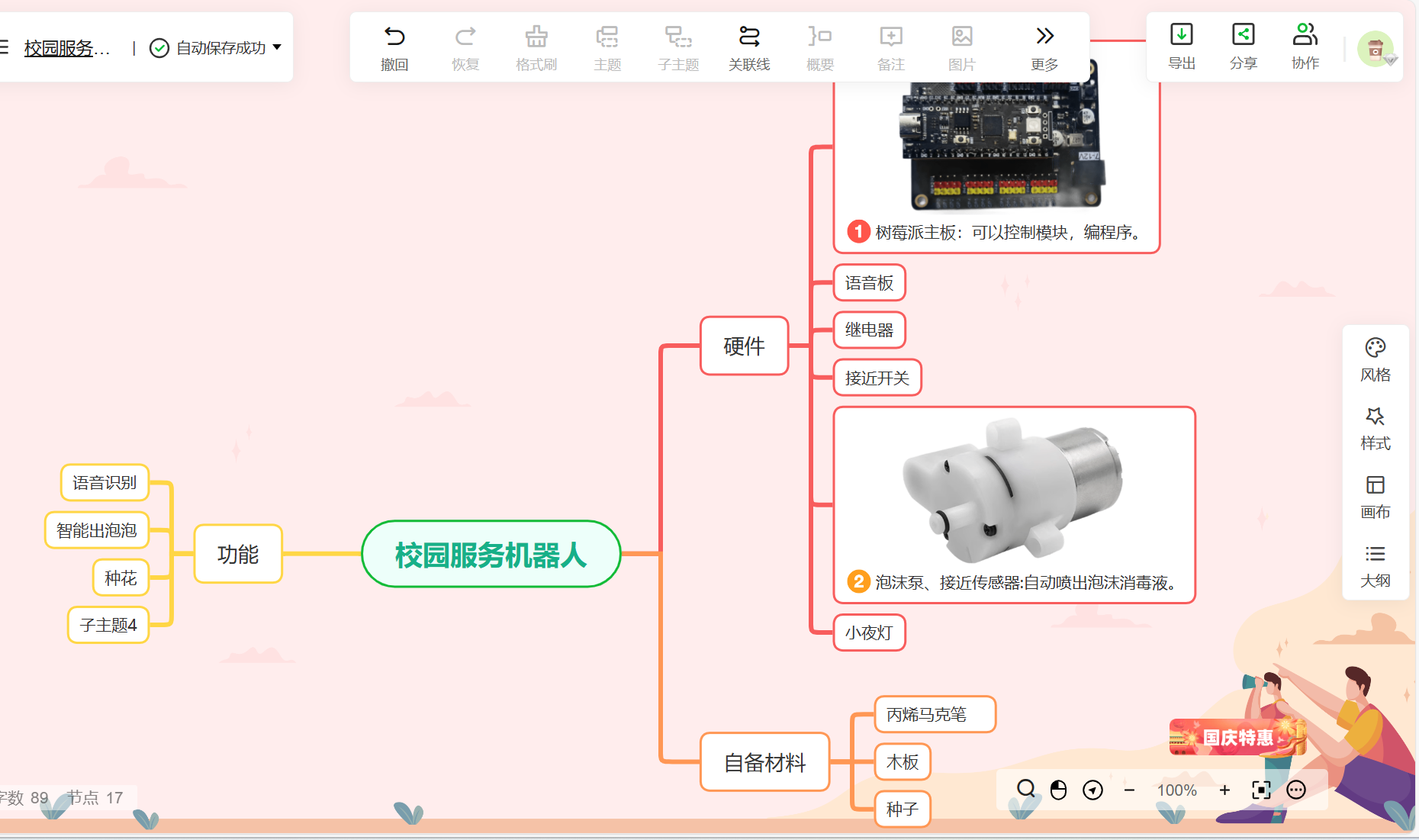Open the 画布 canvas settings
Viewport: 1419px width, 840px height.
pyautogui.click(x=1376, y=497)
